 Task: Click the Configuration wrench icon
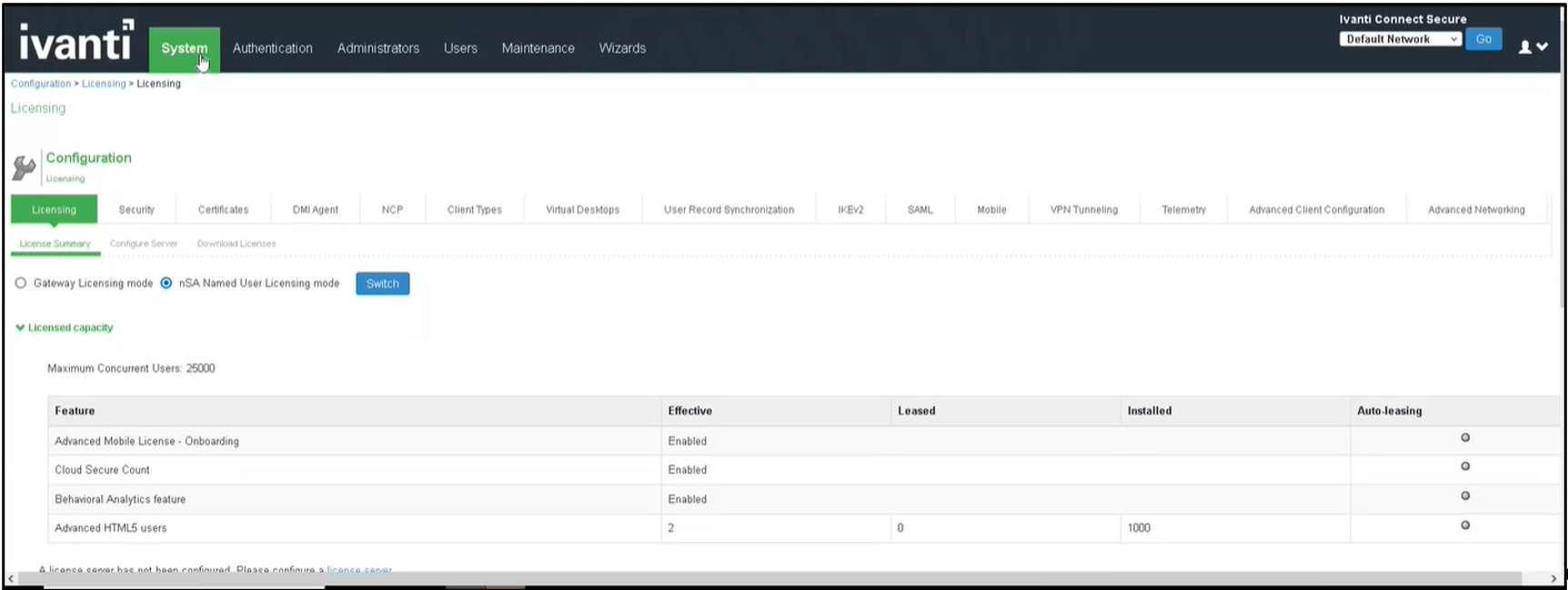coord(24,168)
